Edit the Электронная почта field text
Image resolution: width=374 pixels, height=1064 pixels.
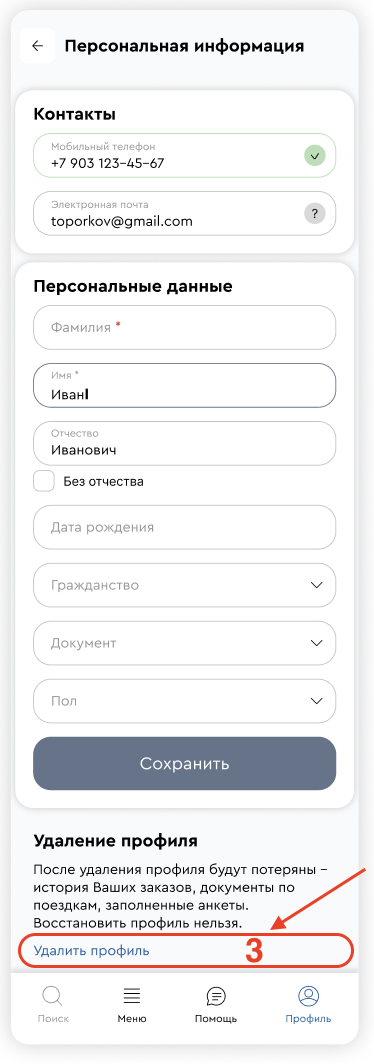click(x=185, y=214)
